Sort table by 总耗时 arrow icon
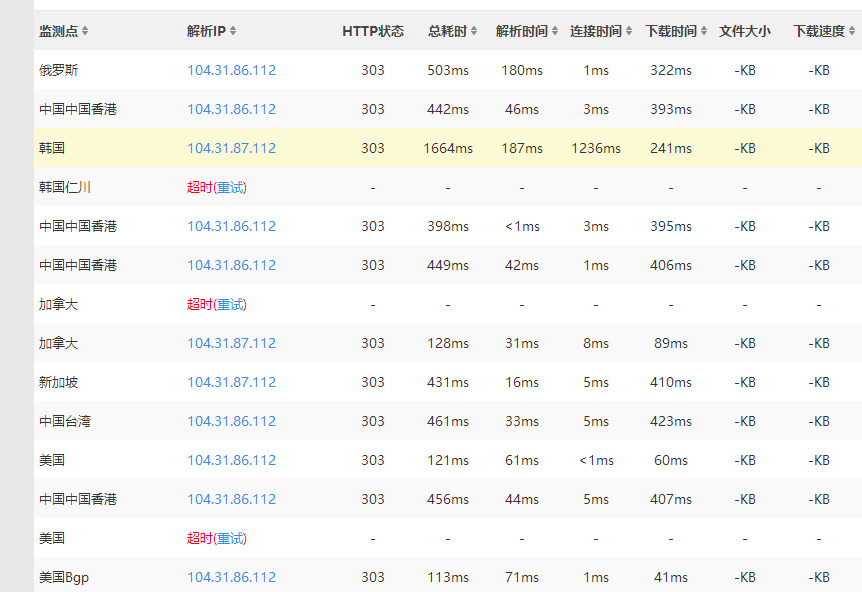Image resolution: width=862 pixels, height=592 pixels. (x=474, y=31)
